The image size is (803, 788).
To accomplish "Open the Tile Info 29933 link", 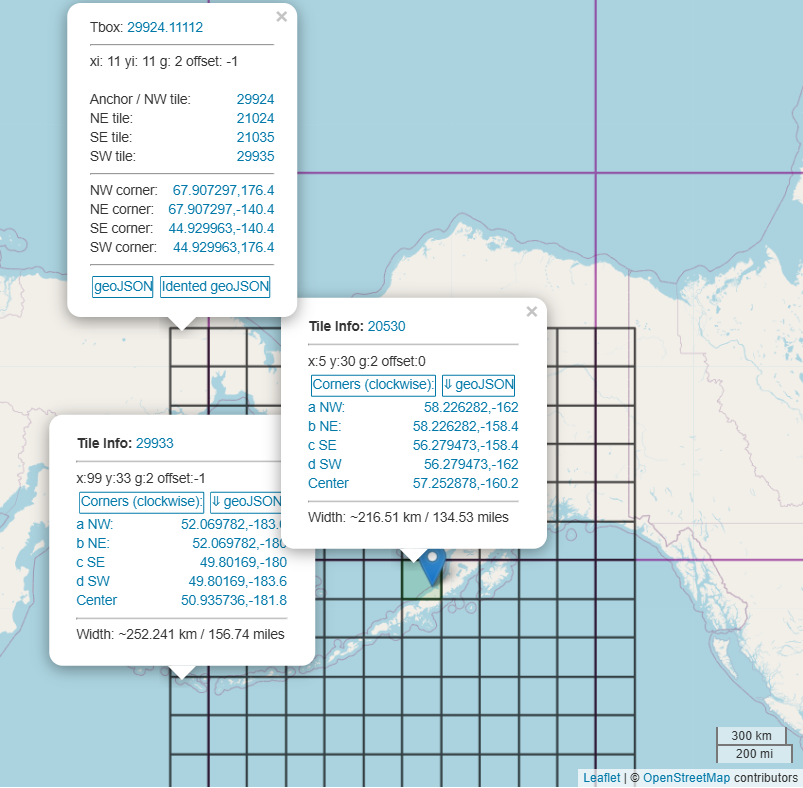I will click(x=155, y=443).
